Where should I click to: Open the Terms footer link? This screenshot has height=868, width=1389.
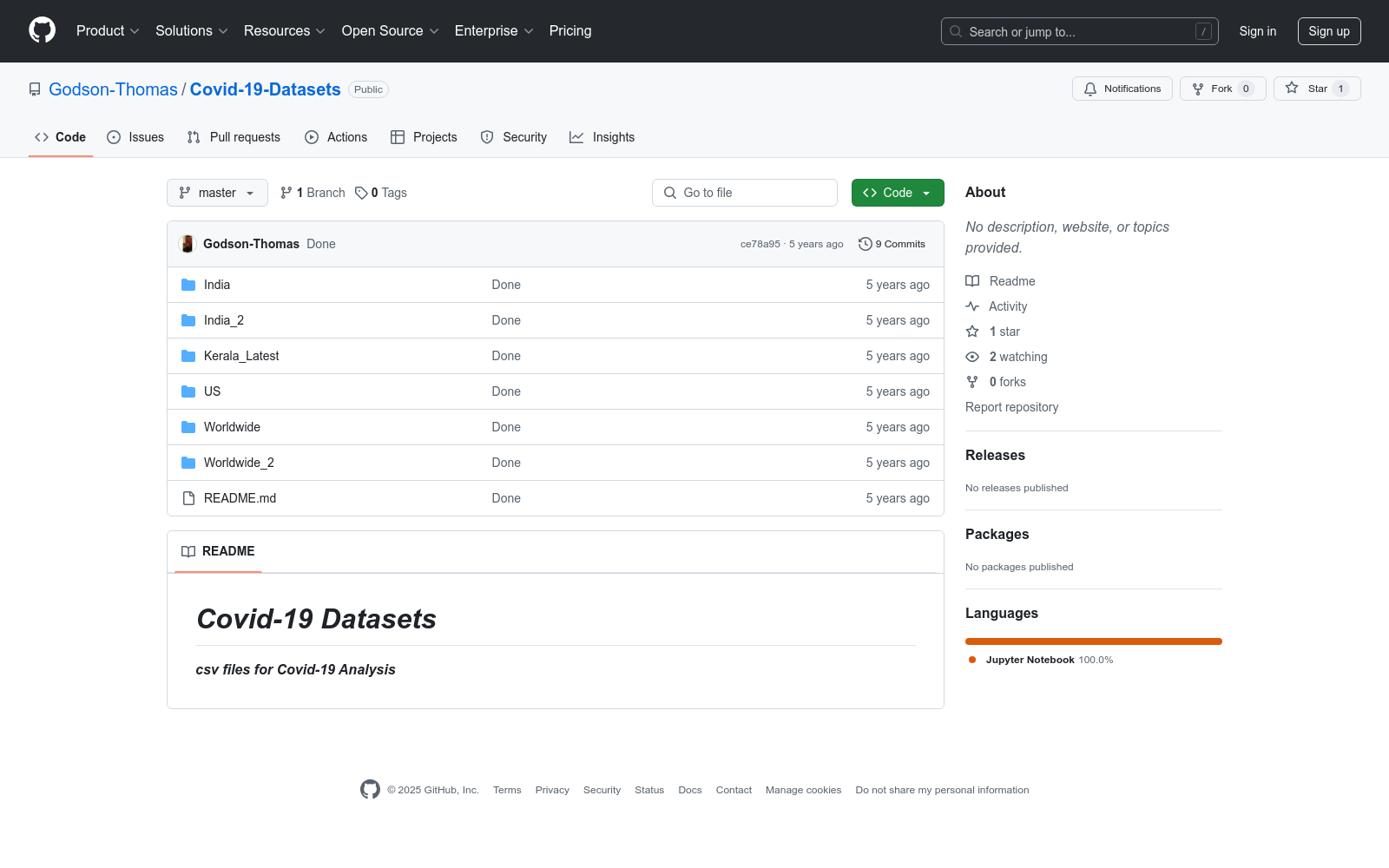(x=507, y=790)
